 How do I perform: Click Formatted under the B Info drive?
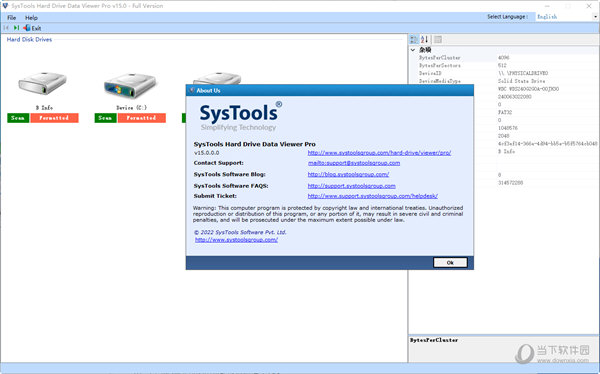[x=54, y=118]
